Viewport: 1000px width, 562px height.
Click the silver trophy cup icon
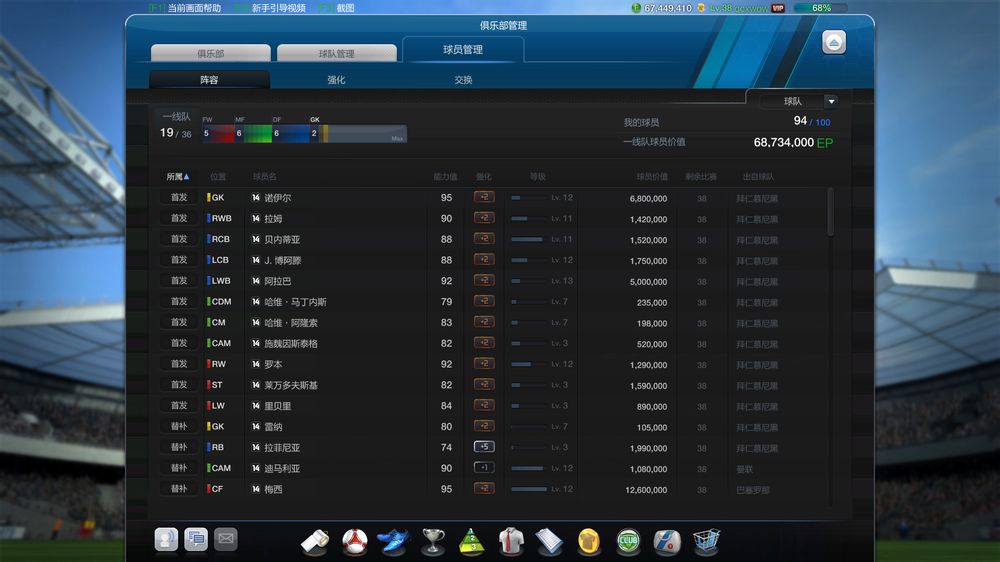point(433,542)
